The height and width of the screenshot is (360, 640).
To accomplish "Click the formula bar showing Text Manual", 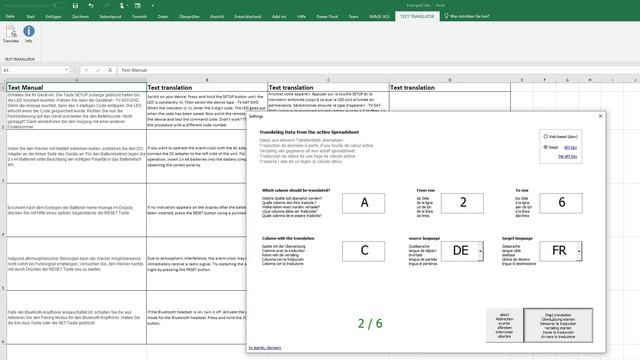I will click(x=379, y=70).
